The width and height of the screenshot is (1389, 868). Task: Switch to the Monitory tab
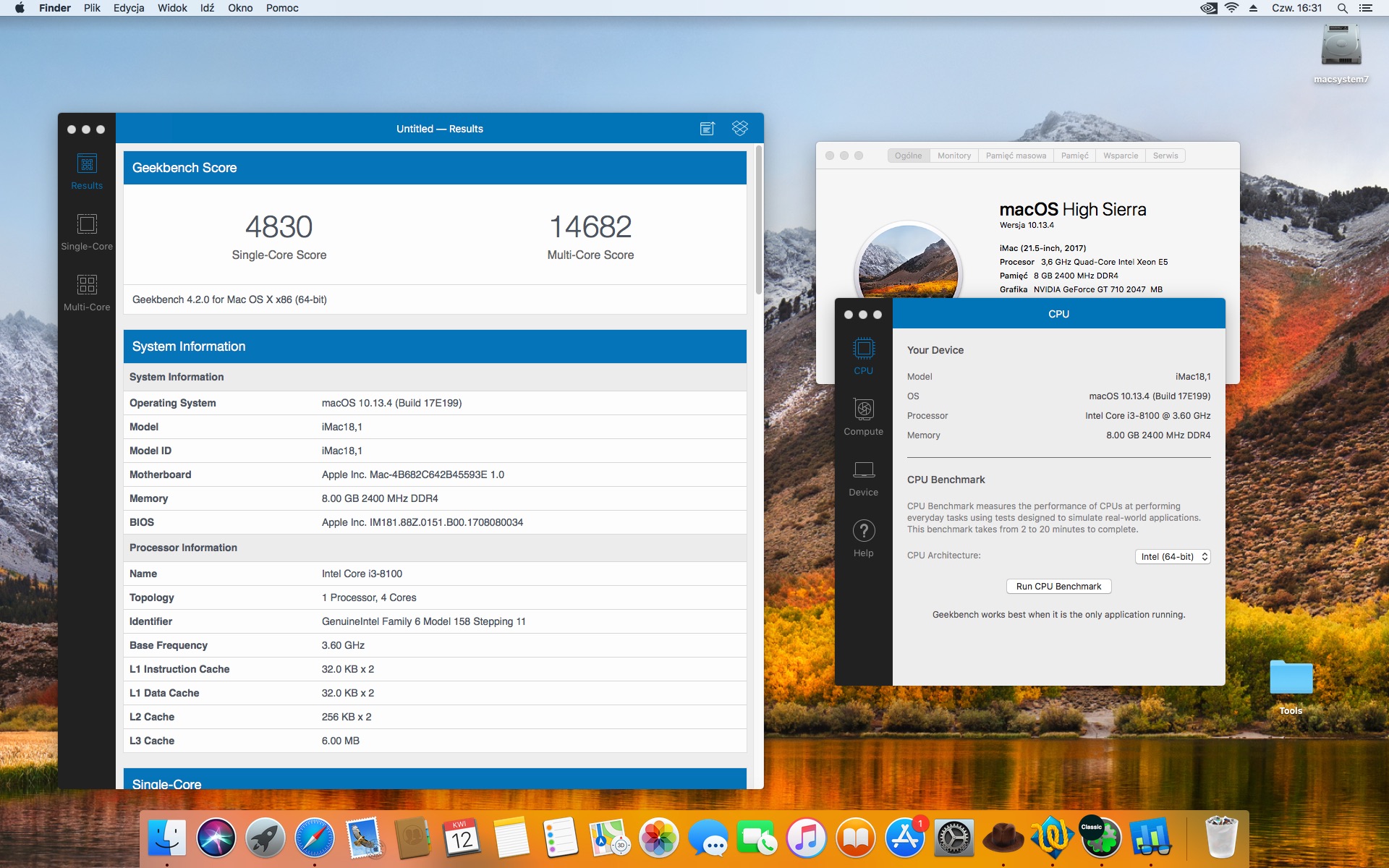click(953, 156)
